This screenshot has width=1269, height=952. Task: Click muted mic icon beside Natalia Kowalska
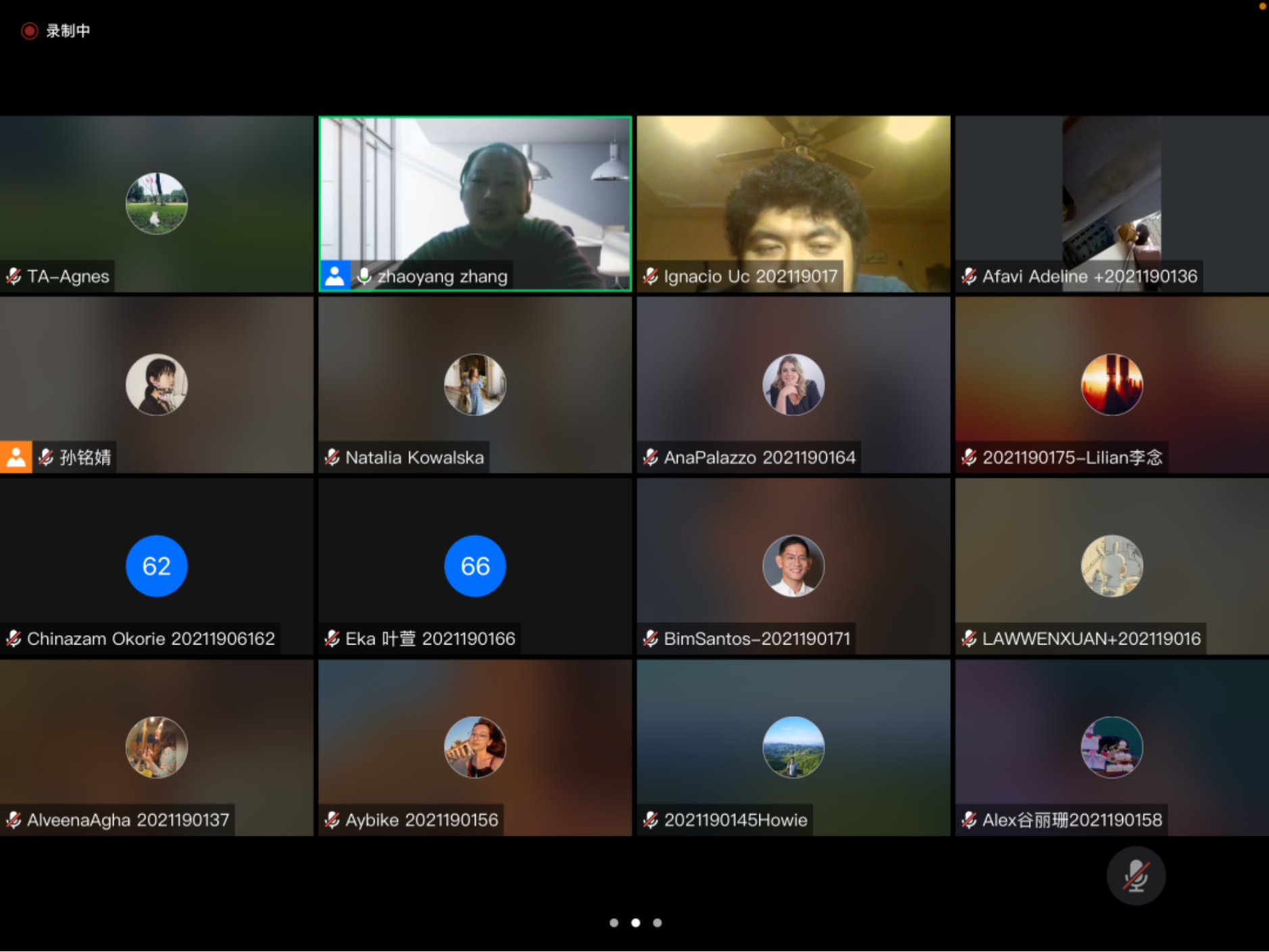332,457
